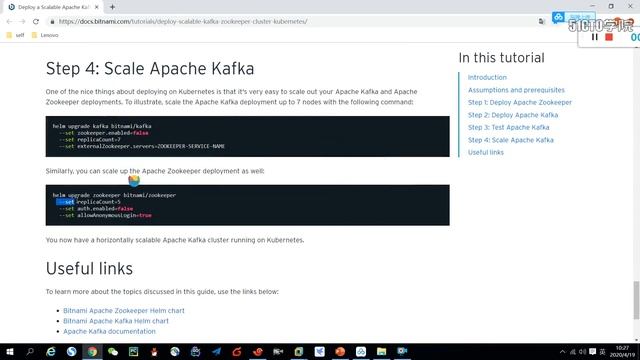Open Bitnami Apache Zookeeper Helm chart link
The image size is (640, 360).
click(124, 311)
